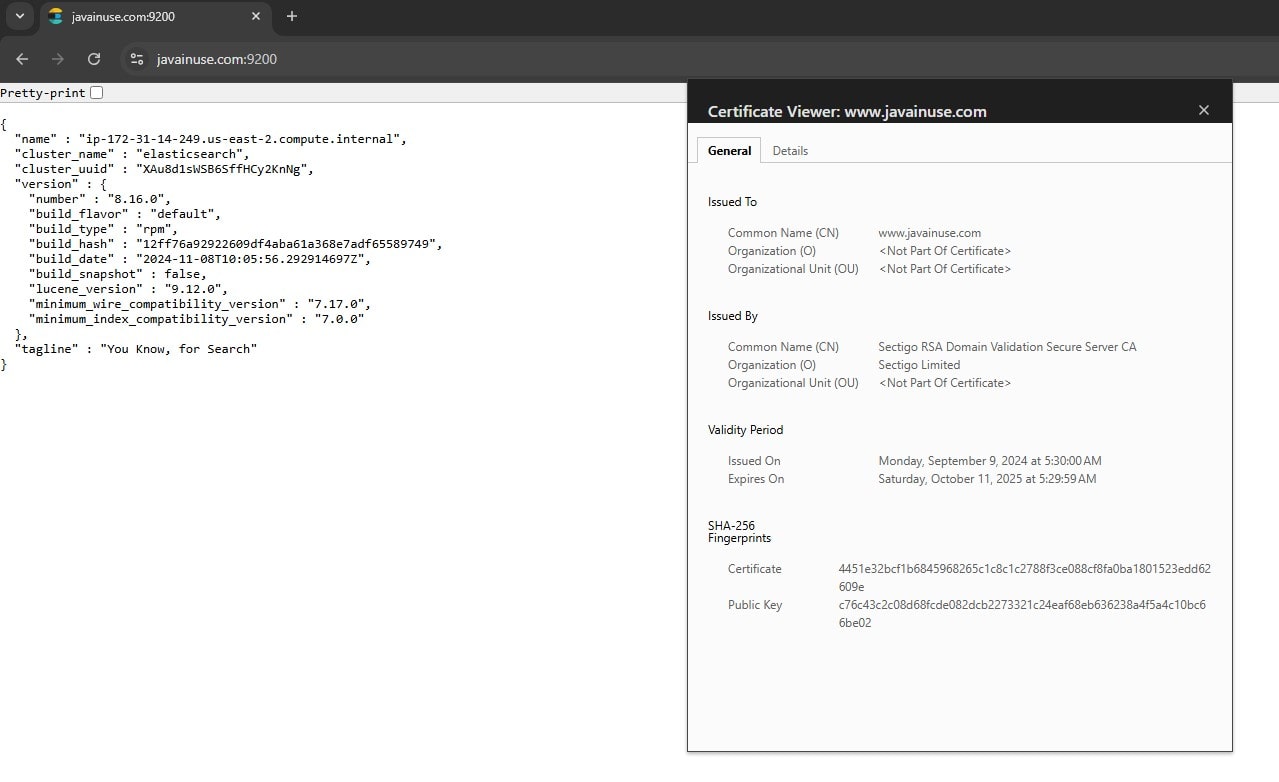The image size is (1279, 782).
Task: Click the Issued On date value
Action: click(990, 461)
